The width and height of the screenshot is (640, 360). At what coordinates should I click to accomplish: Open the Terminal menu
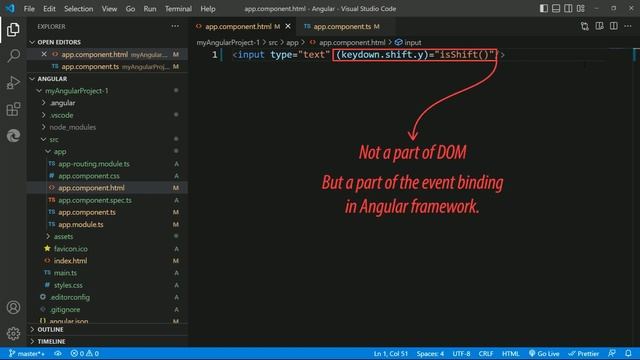(x=178, y=9)
